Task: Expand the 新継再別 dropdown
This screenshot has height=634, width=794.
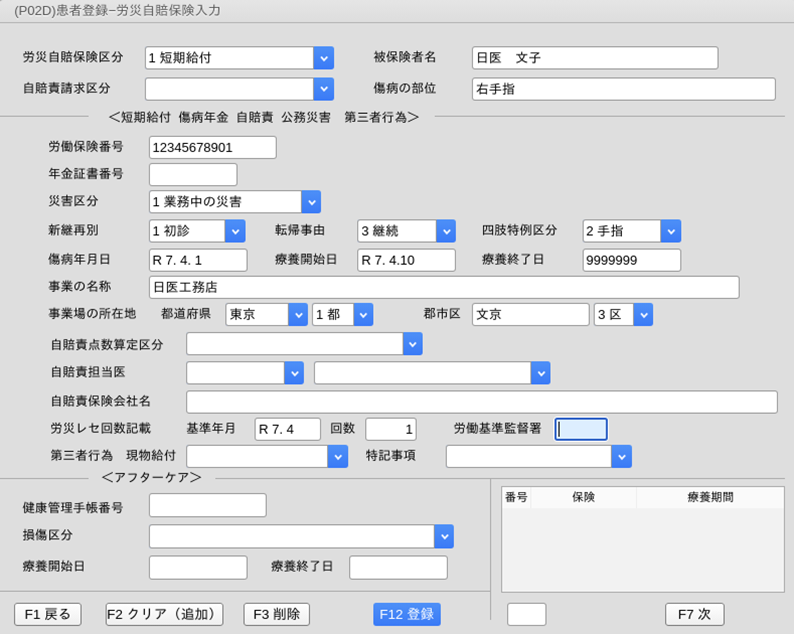Action: click(235, 231)
